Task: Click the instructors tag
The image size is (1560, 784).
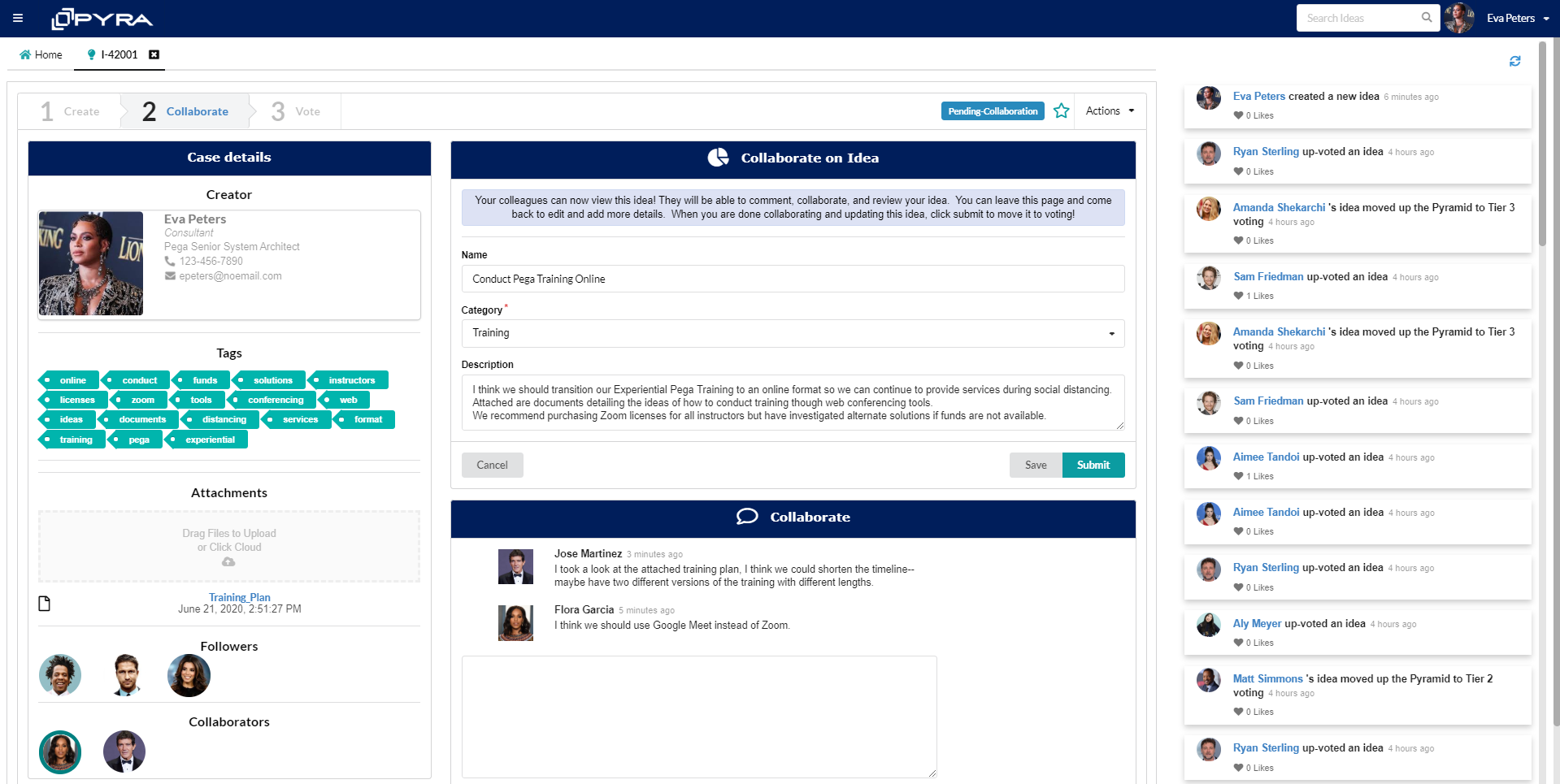Action: (x=348, y=380)
